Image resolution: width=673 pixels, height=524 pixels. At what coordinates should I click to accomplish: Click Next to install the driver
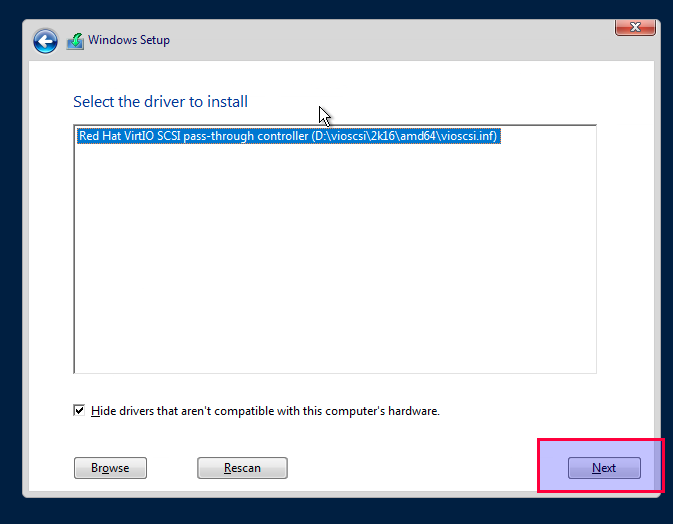[604, 468]
